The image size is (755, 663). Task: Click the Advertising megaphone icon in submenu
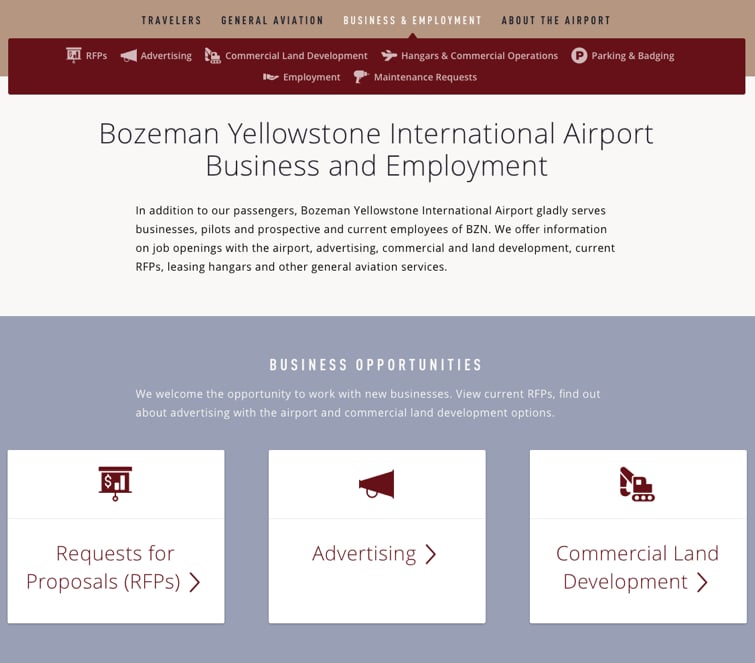[129, 56]
